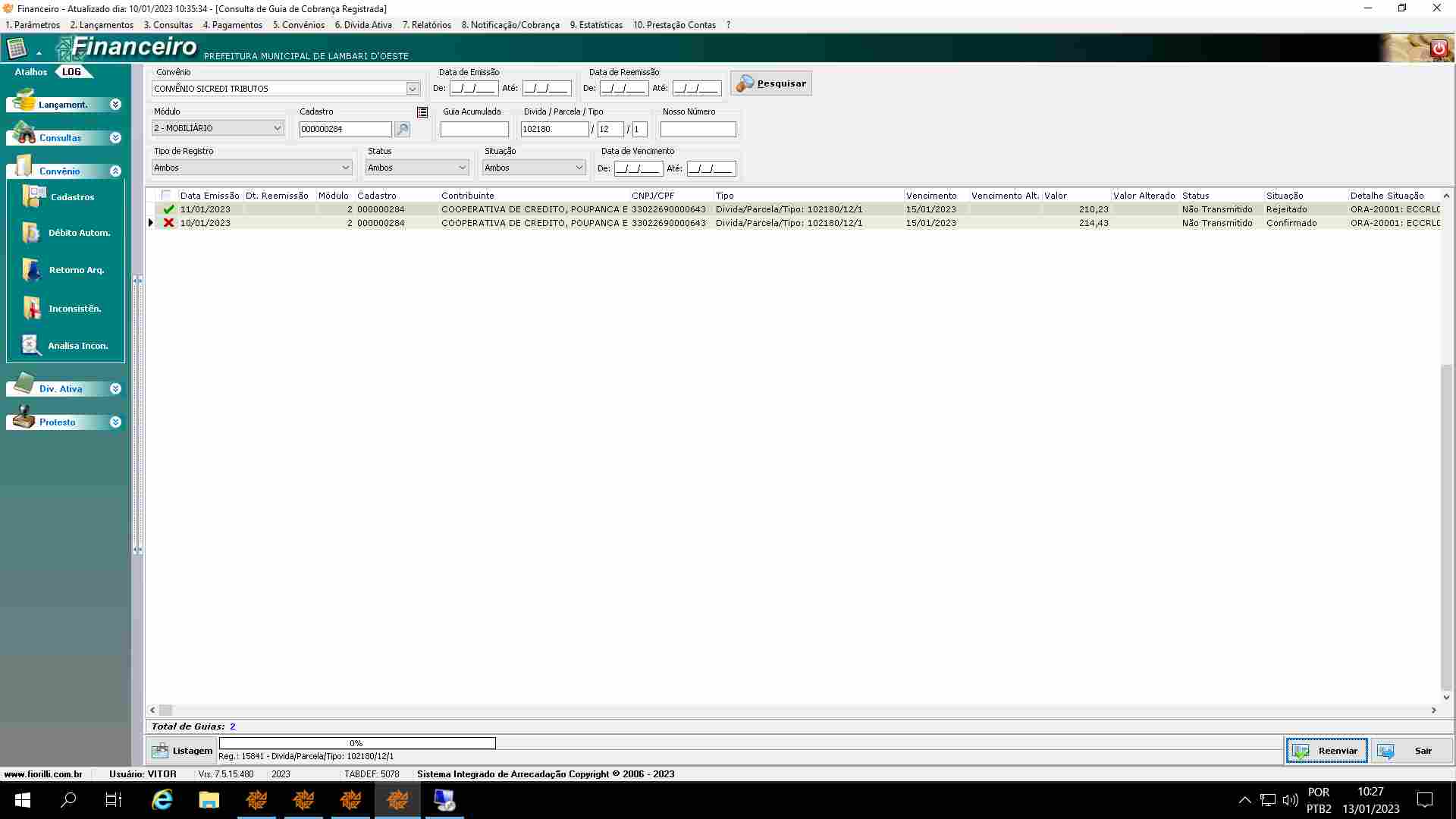Click the calculator icon in the header
The height and width of the screenshot is (819, 1456).
pyautogui.click(x=17, y=49)
